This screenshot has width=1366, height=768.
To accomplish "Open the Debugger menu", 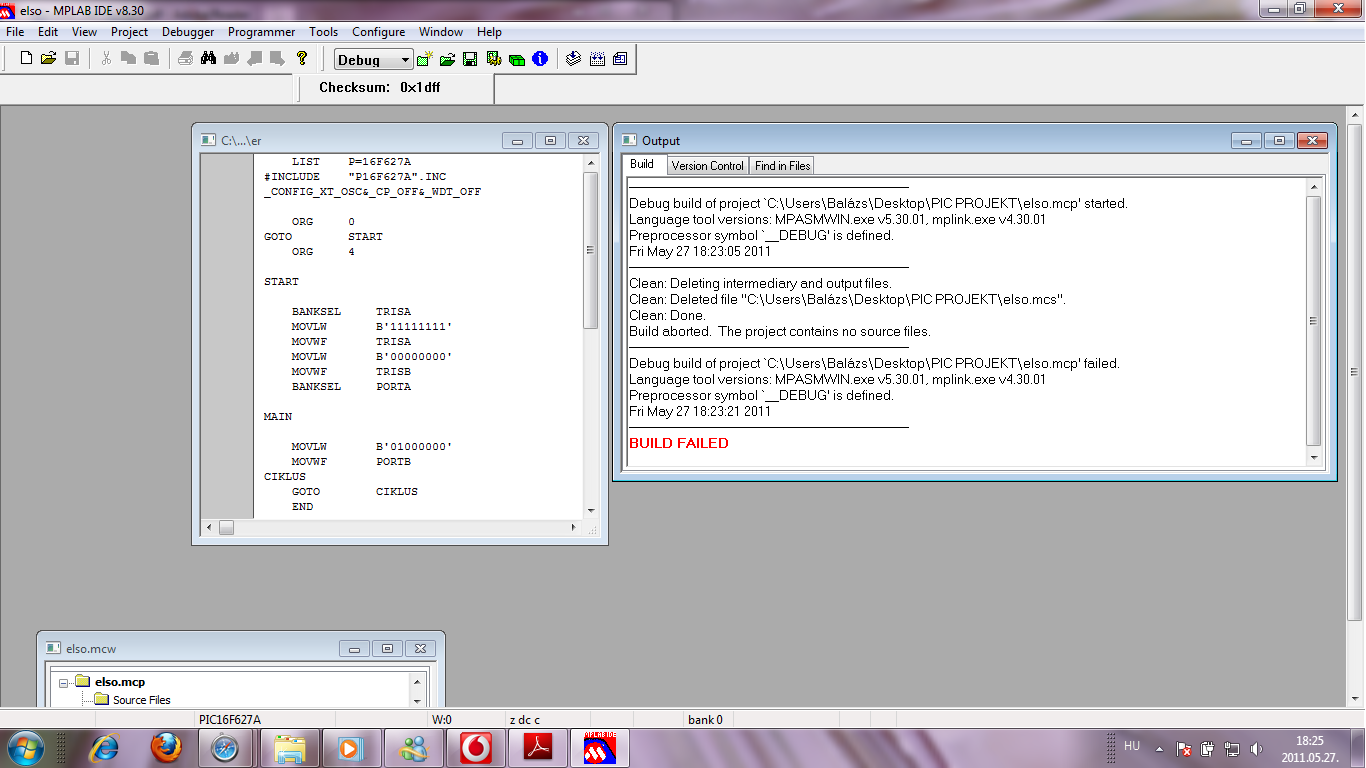I will [188, 32].
